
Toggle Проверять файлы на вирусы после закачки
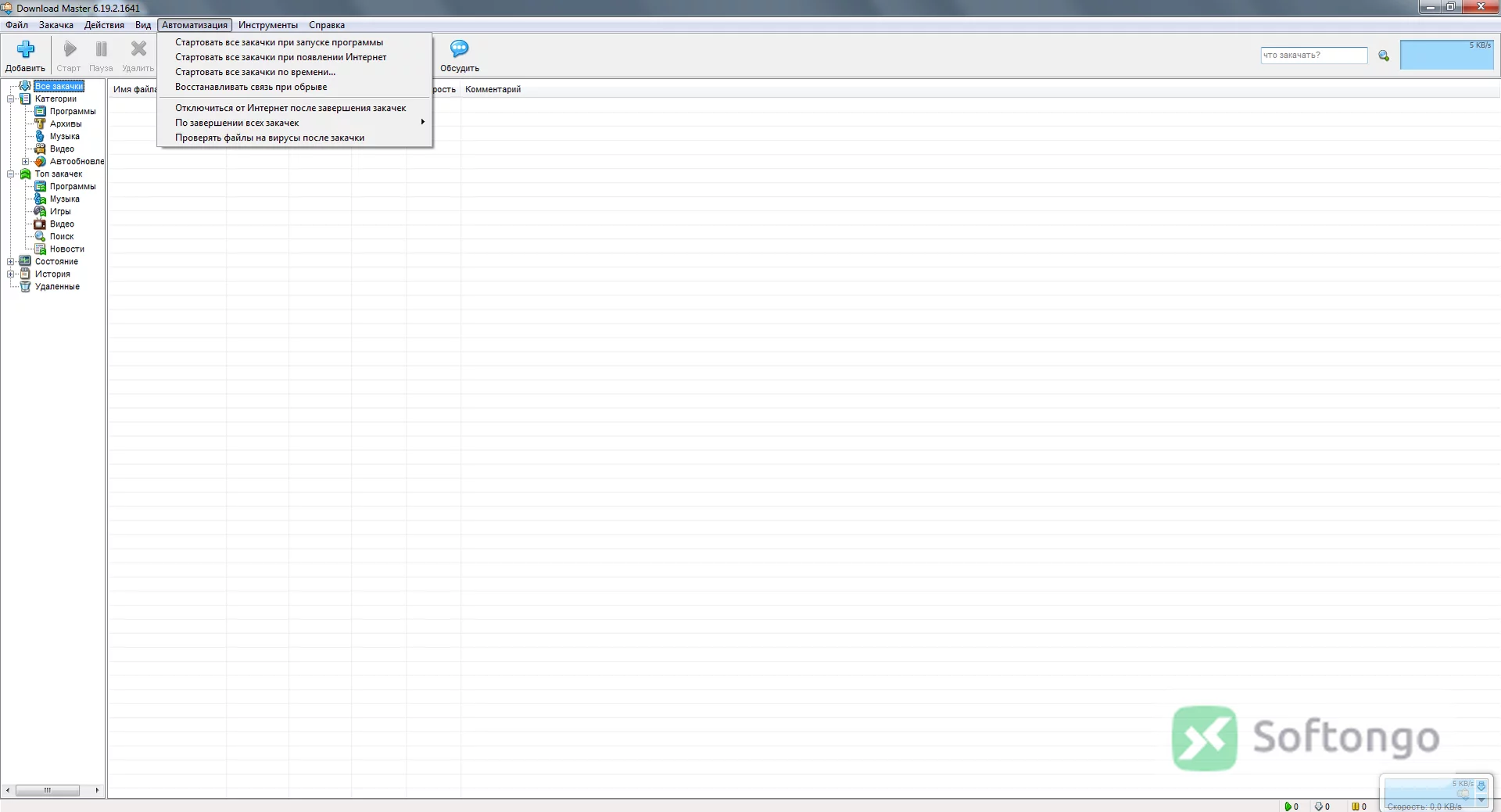(295, 138)
